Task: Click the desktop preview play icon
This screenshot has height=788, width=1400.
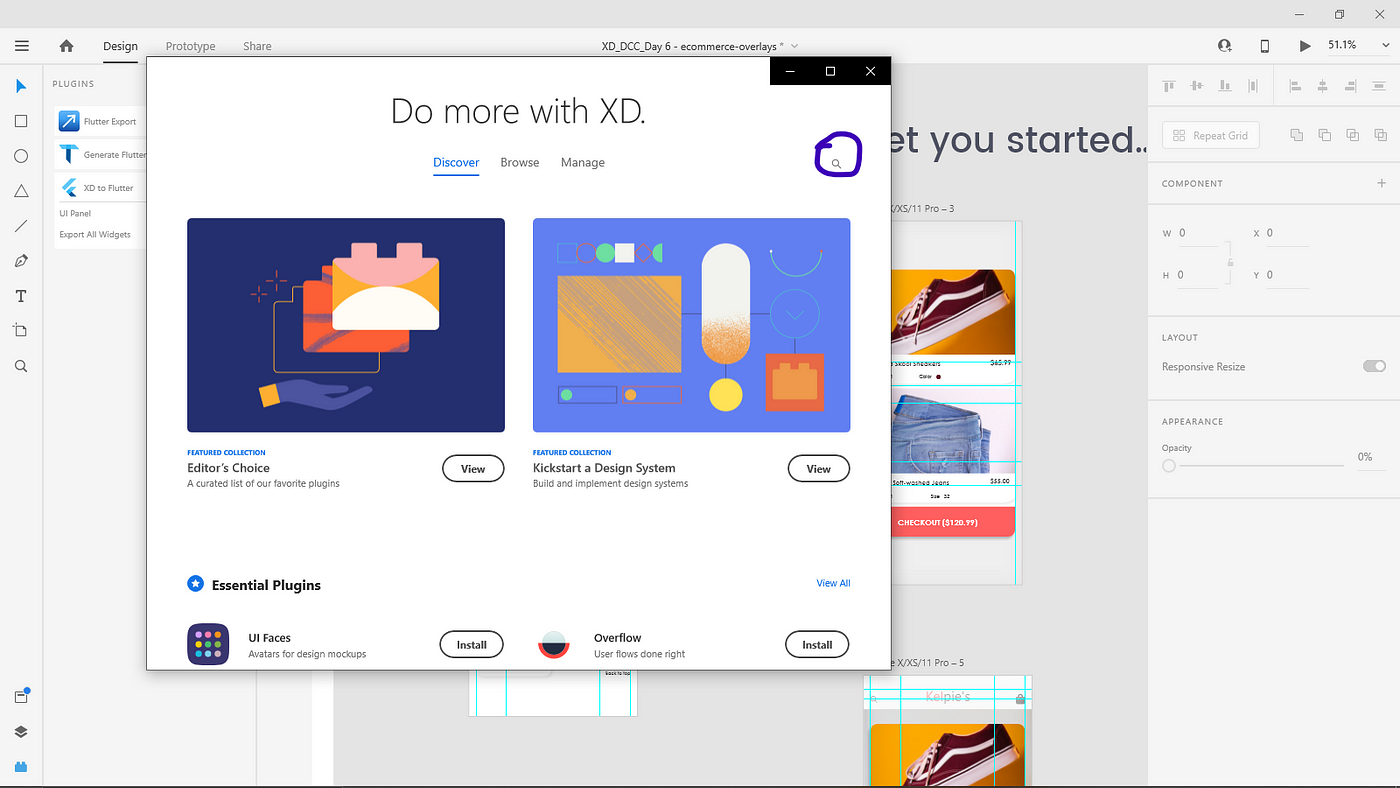Action: pos(1304,46)
